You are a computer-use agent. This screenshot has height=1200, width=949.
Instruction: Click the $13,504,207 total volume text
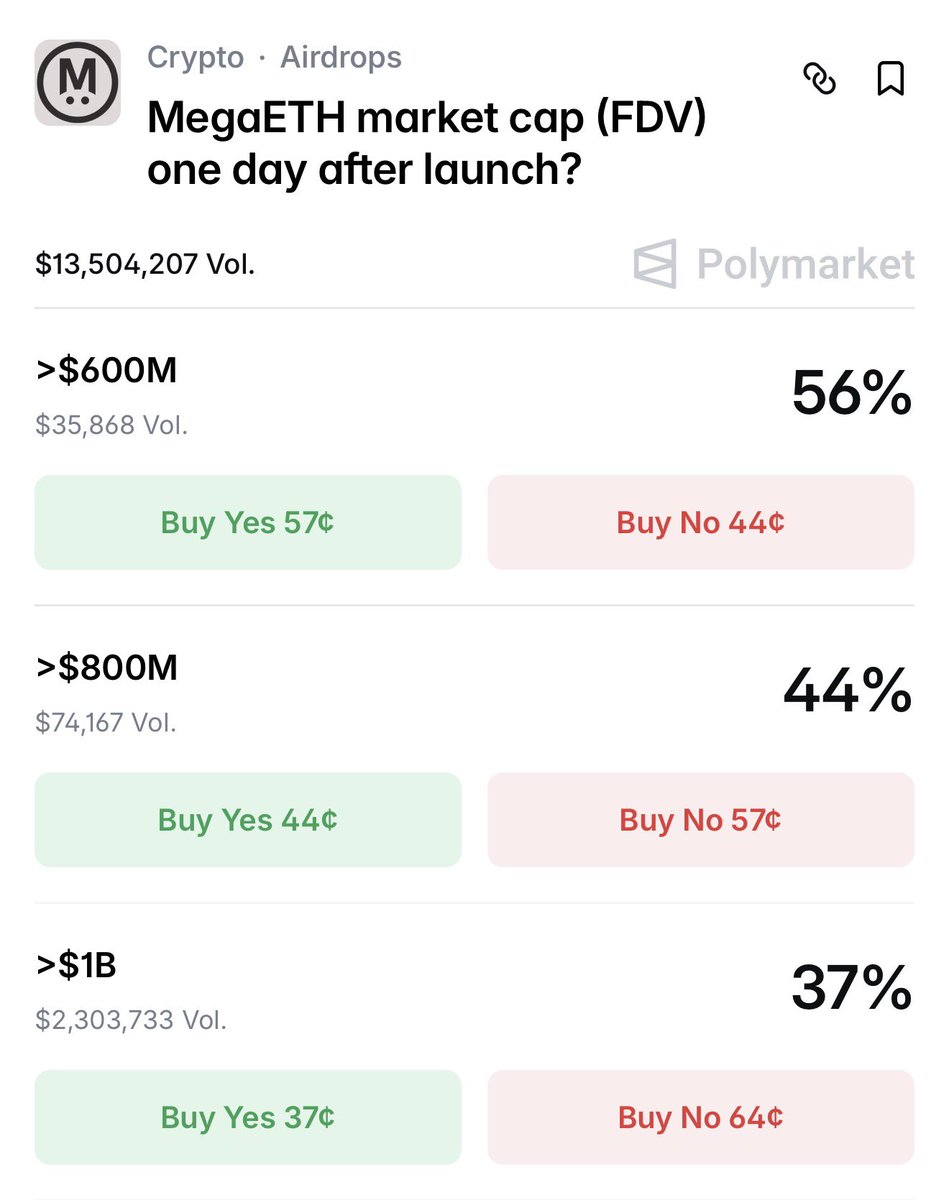pos(145,264)
